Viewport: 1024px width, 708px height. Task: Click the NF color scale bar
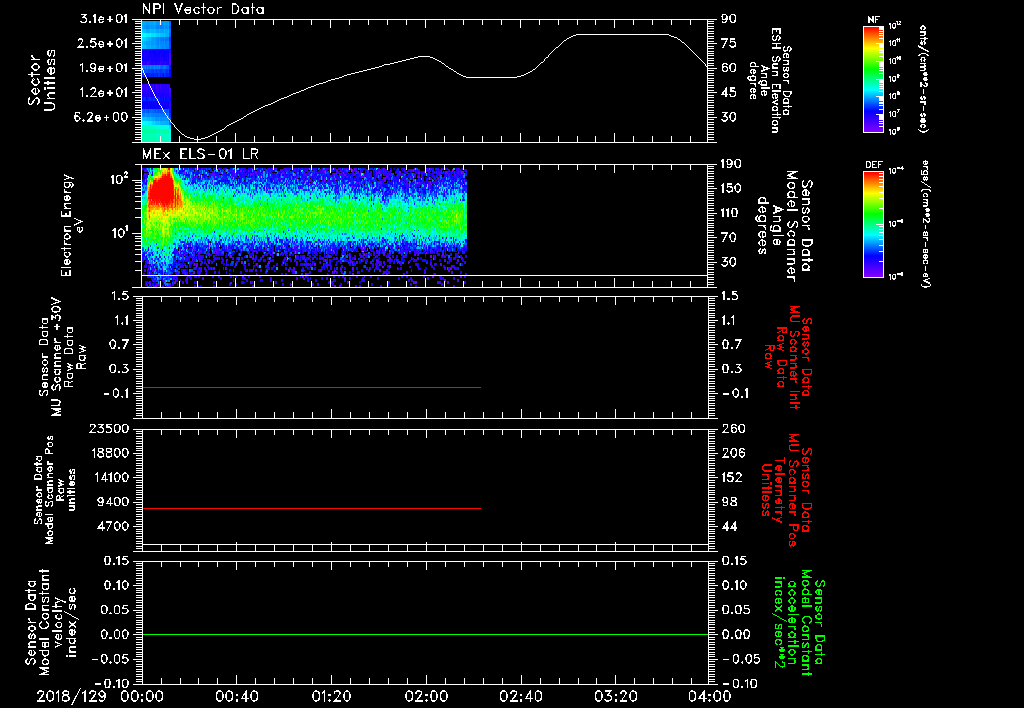click(873, 79)
